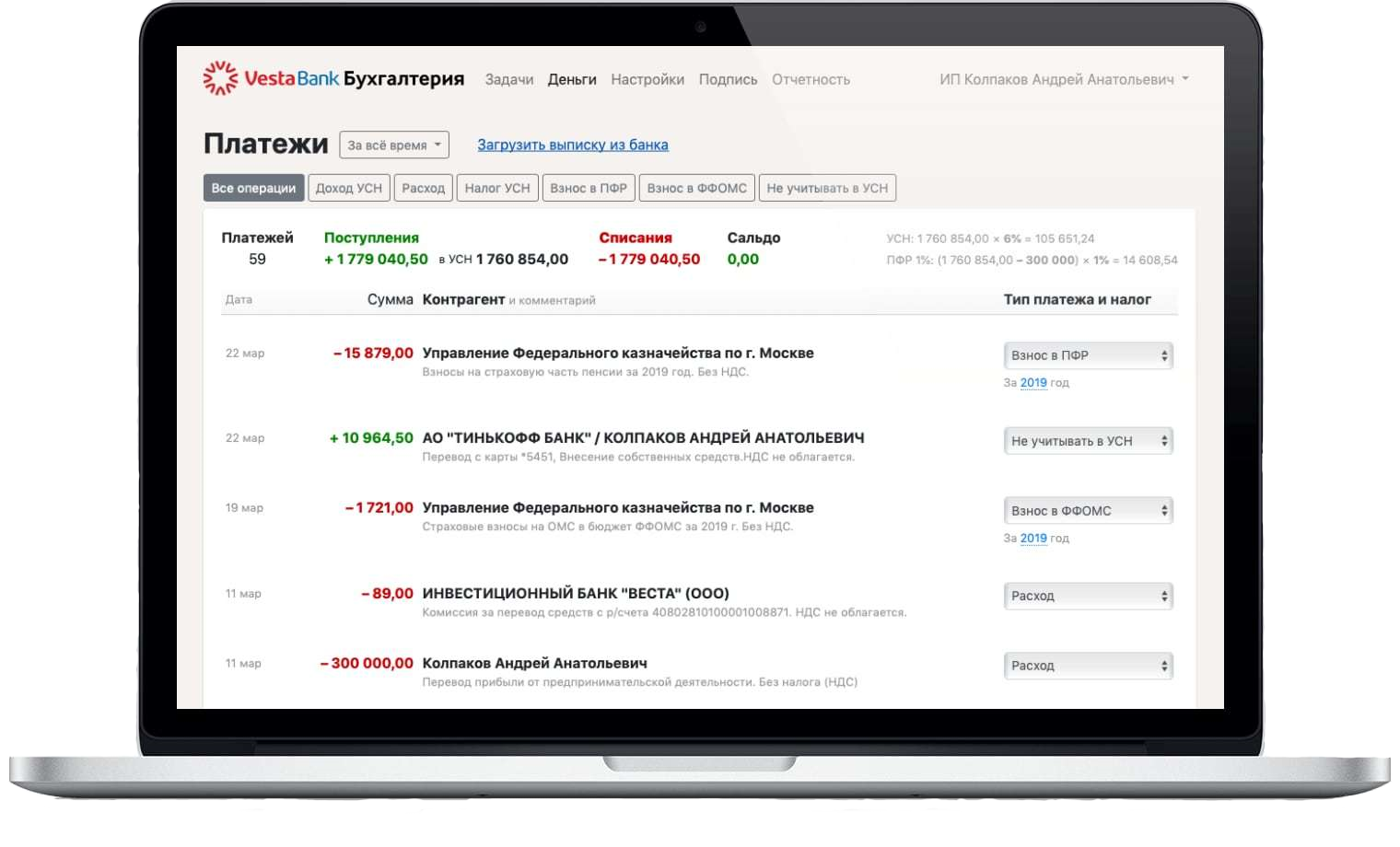The width and height of the screenshot is (1400, 847).
Task: Click the 19 мар date
Action: pos(244,508)
